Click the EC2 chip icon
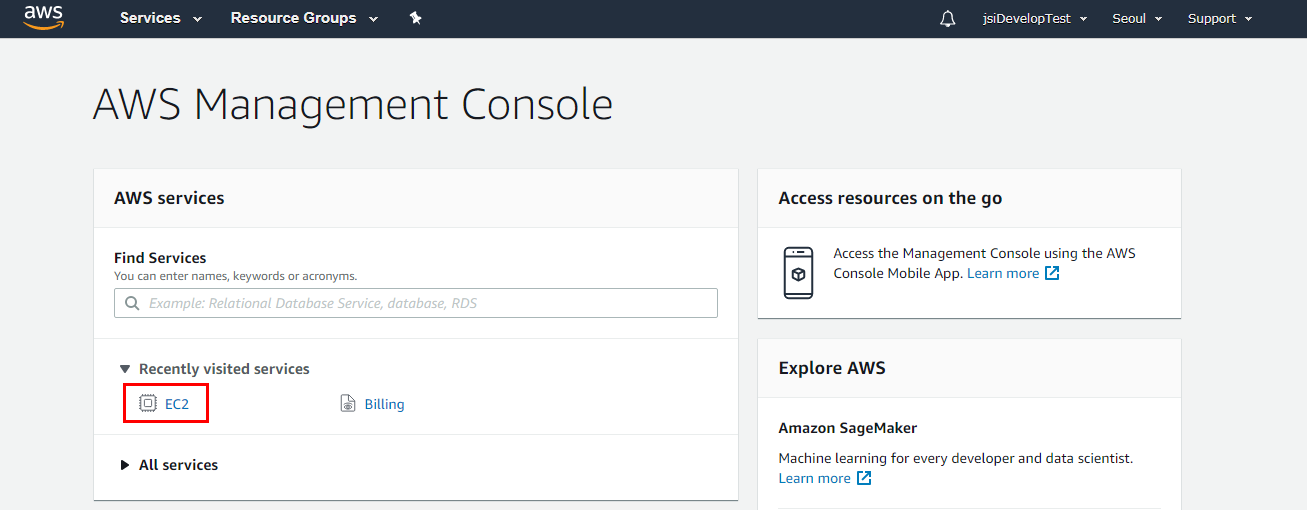Screen dimensions: 1307x510 (x=148, y=404)
